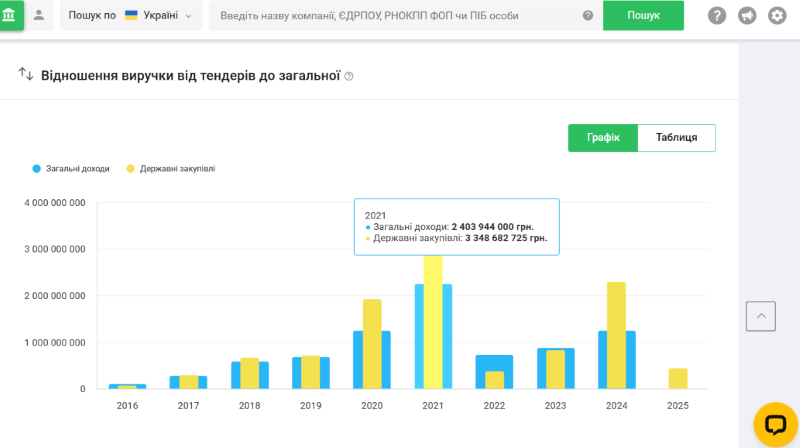The width and height of the screenshot is (800, 448).
Task: Click the green bank building icon
Action: click(9, 15)
